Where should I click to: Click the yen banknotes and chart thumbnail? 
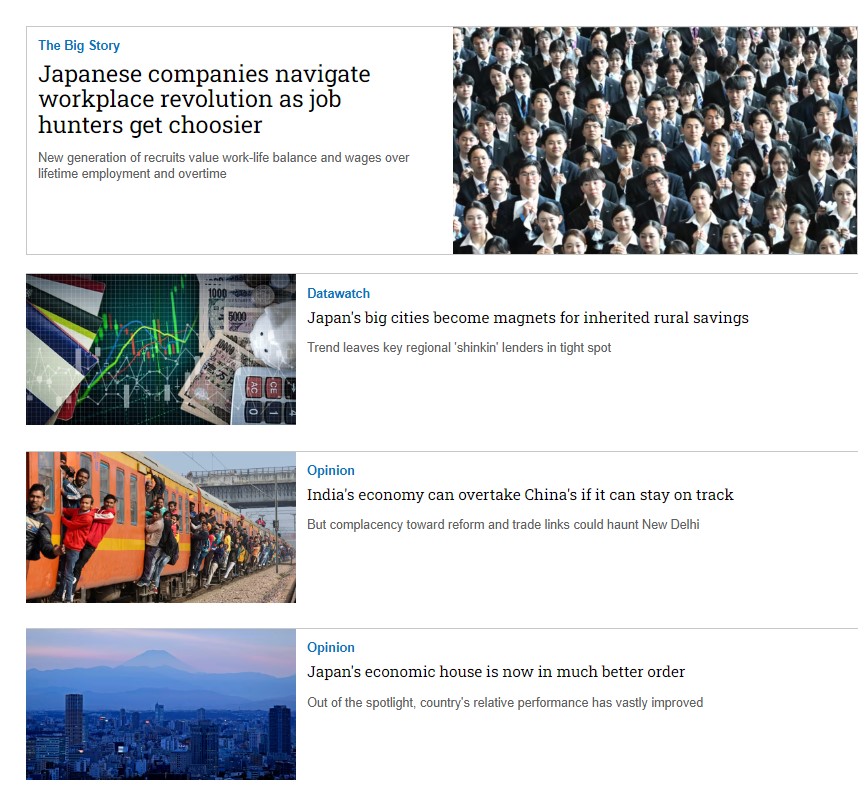161,349
